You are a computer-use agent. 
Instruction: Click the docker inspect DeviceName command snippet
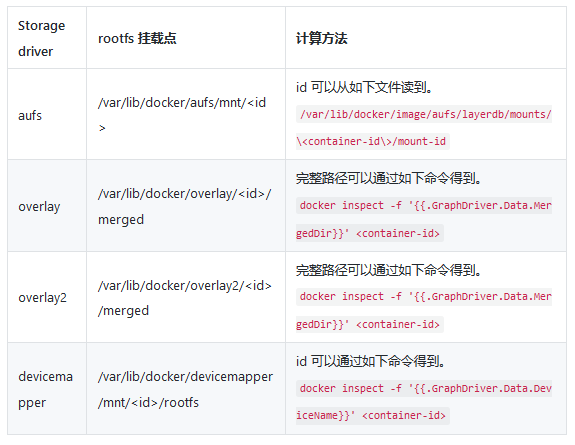coord(424,402)
